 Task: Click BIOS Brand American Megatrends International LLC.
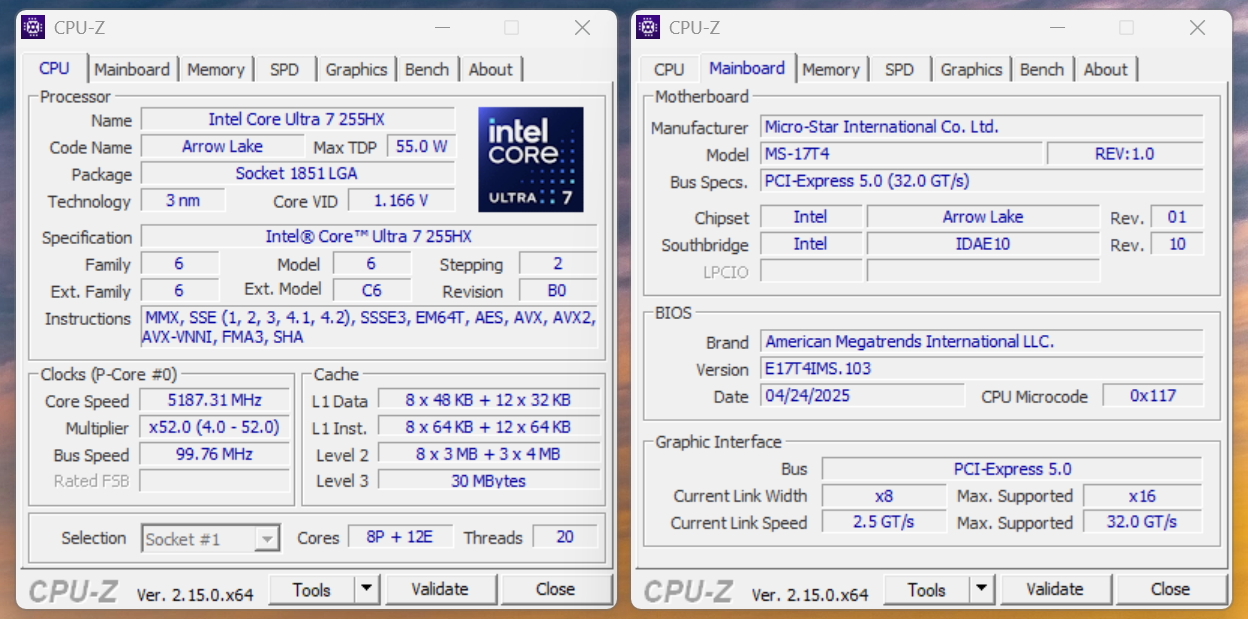click(982, 342)
